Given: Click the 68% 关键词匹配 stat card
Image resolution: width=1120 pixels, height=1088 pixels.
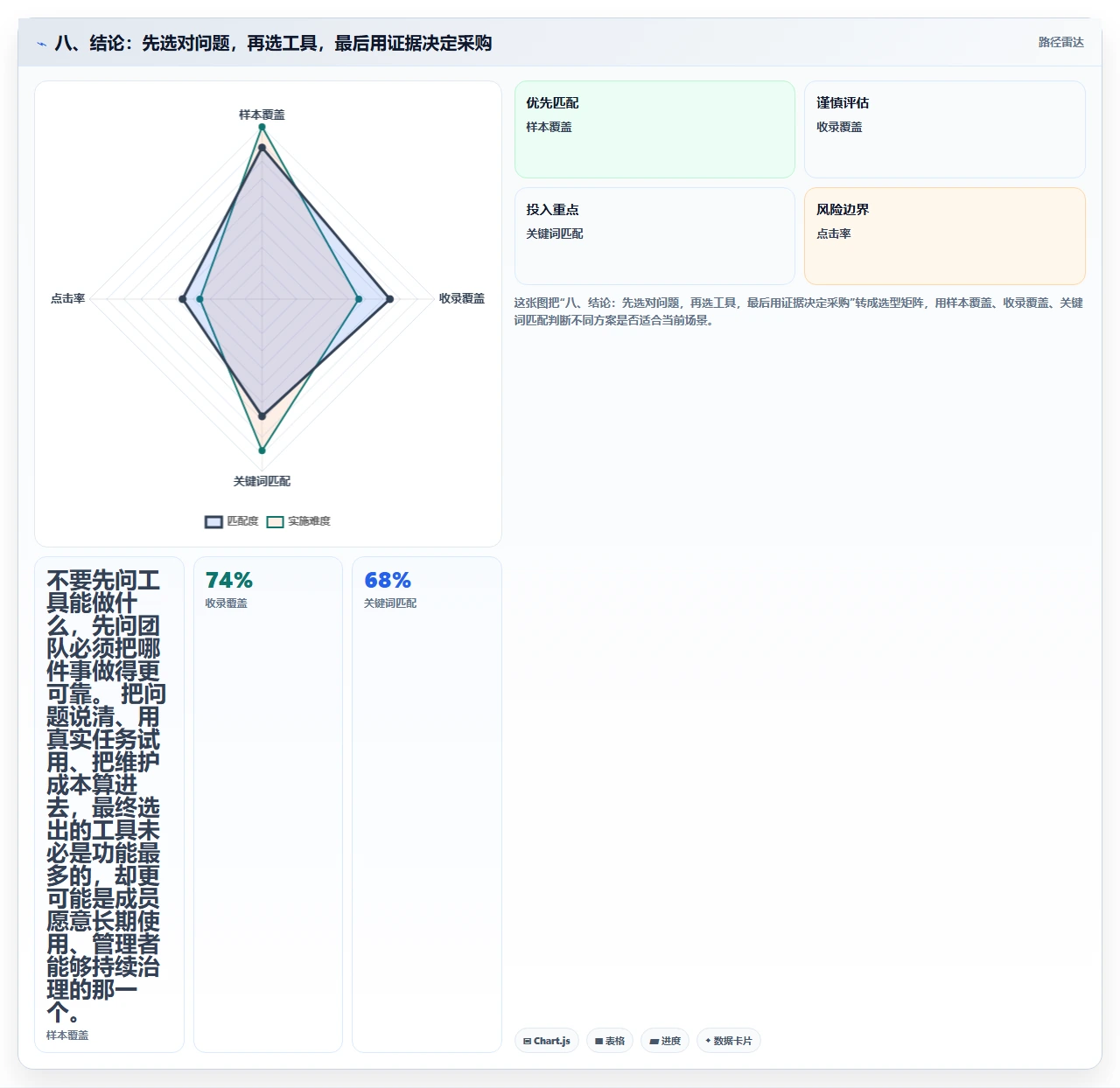Looking at the screenshot, I should coord(427,805).
